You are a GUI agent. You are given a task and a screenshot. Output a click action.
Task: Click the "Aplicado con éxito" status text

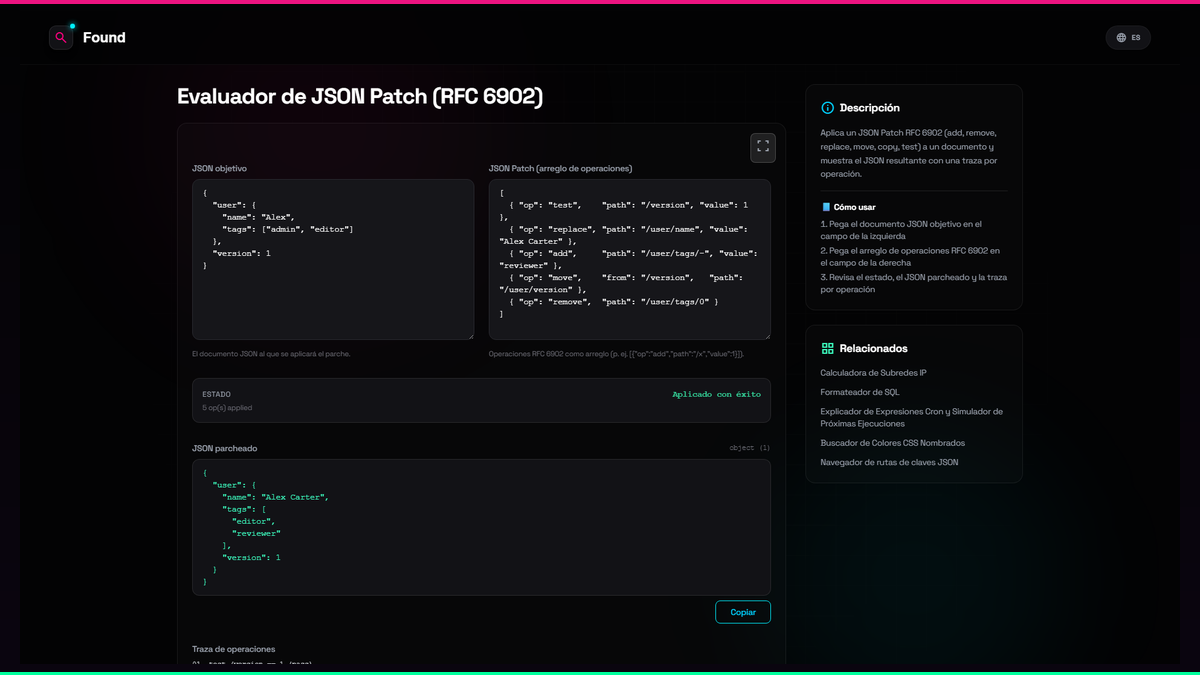[x=716, y=394]
